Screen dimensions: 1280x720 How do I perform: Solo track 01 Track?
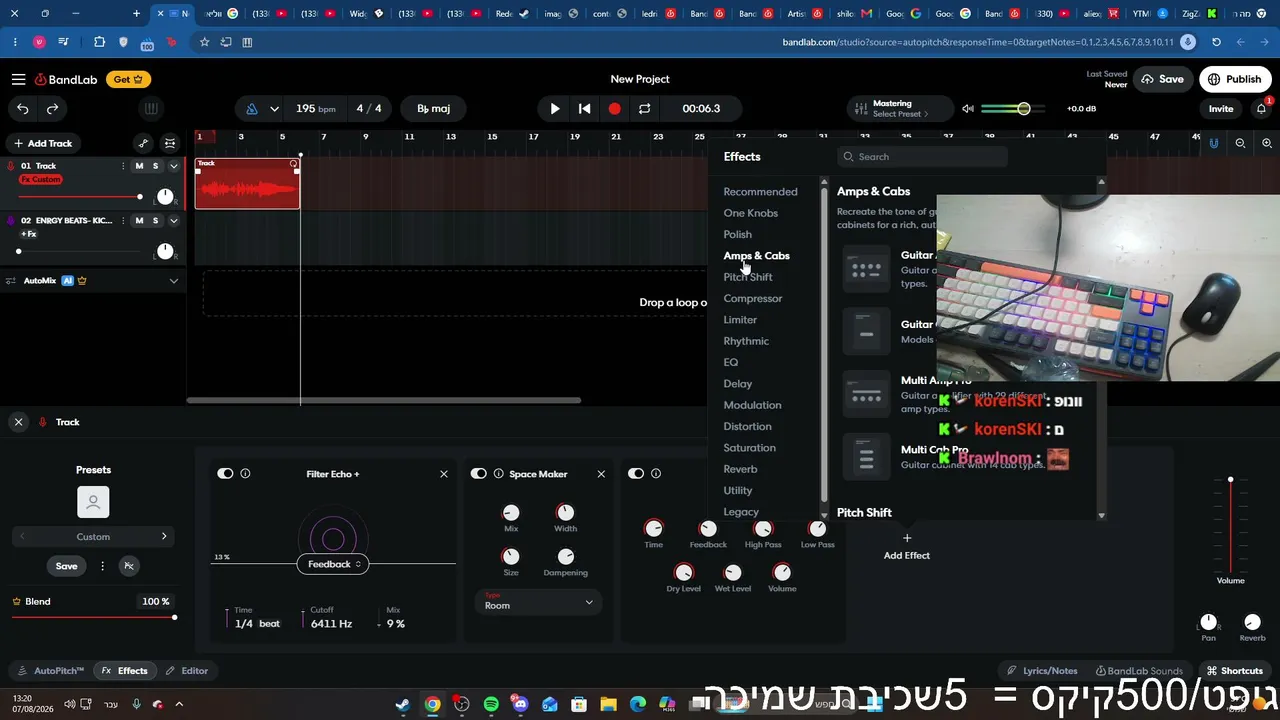click(x=155, y=166)
